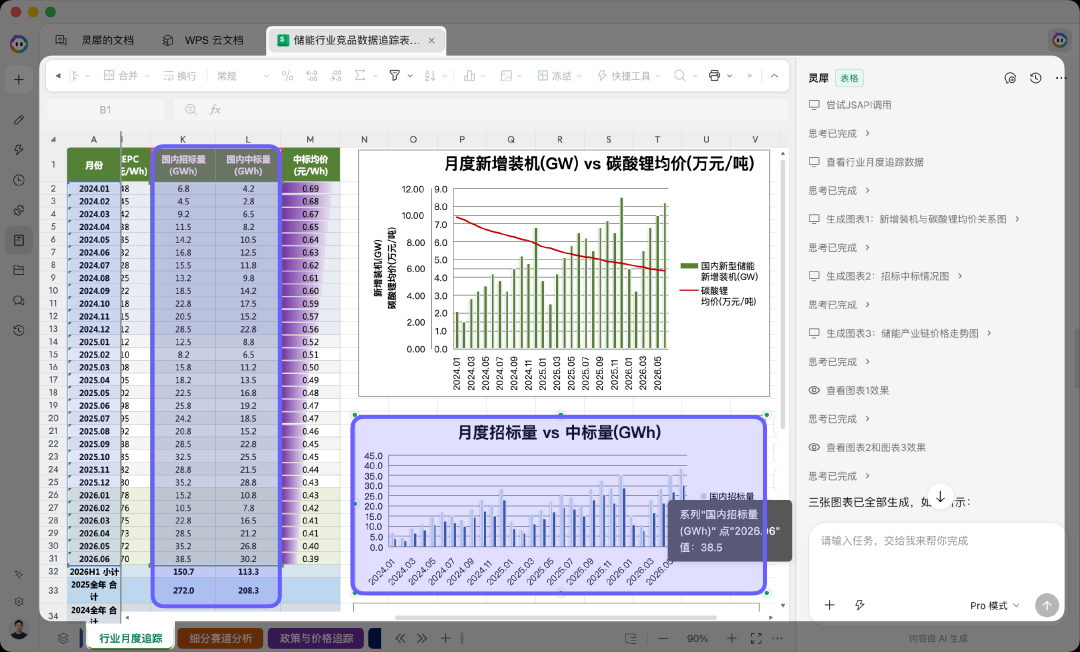
Task: Open the 快捷工具 dropdown
Action: pos(629,76)
